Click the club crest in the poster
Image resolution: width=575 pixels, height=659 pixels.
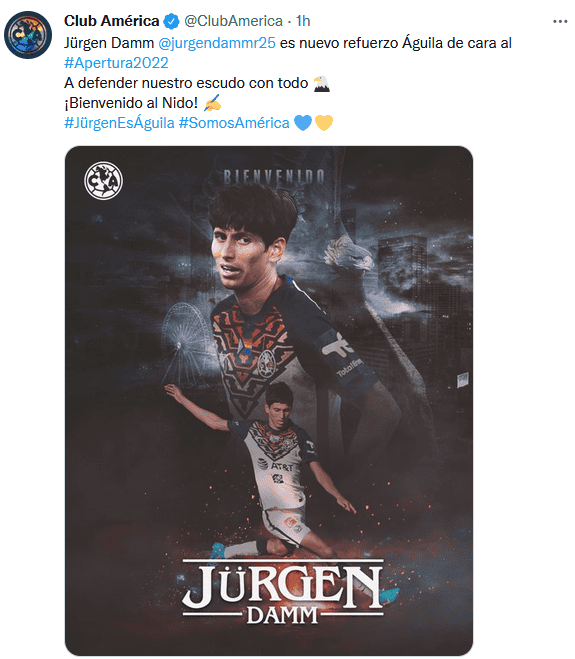pyautogui.click(x=103, y=181)
